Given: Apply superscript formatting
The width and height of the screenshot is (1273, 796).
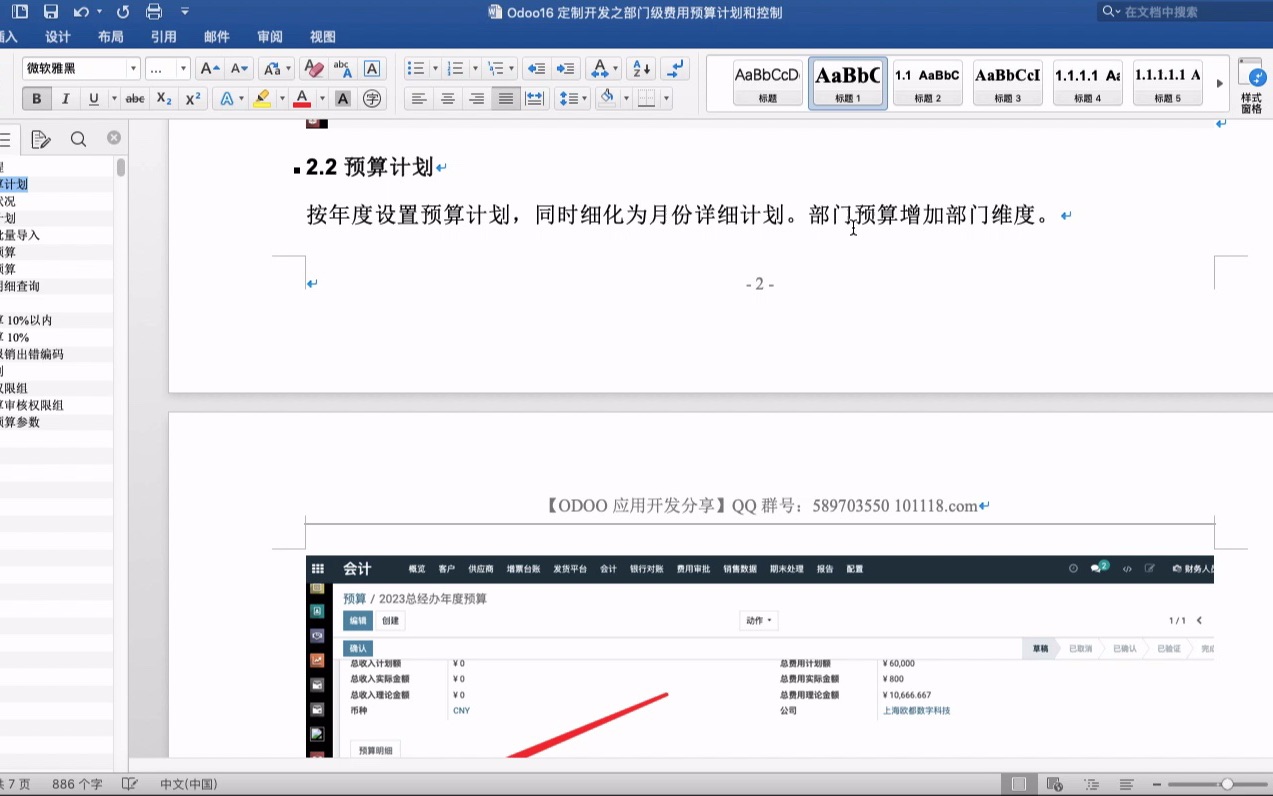Looking at the screenshot, I should point(192,99).
